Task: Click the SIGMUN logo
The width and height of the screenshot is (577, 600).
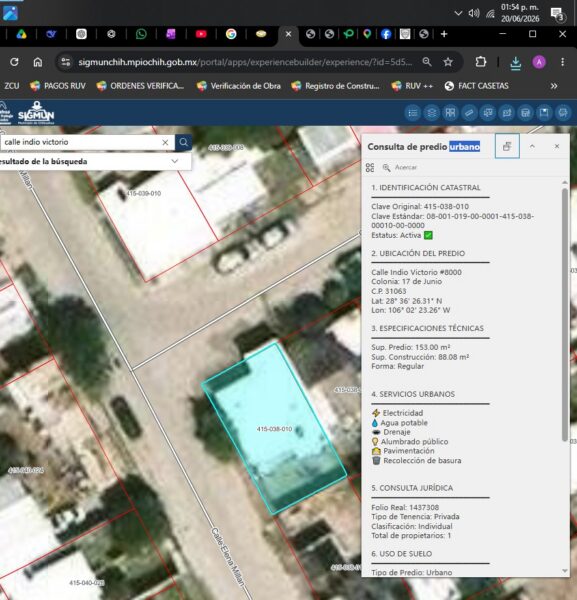Action: (36, 113)
